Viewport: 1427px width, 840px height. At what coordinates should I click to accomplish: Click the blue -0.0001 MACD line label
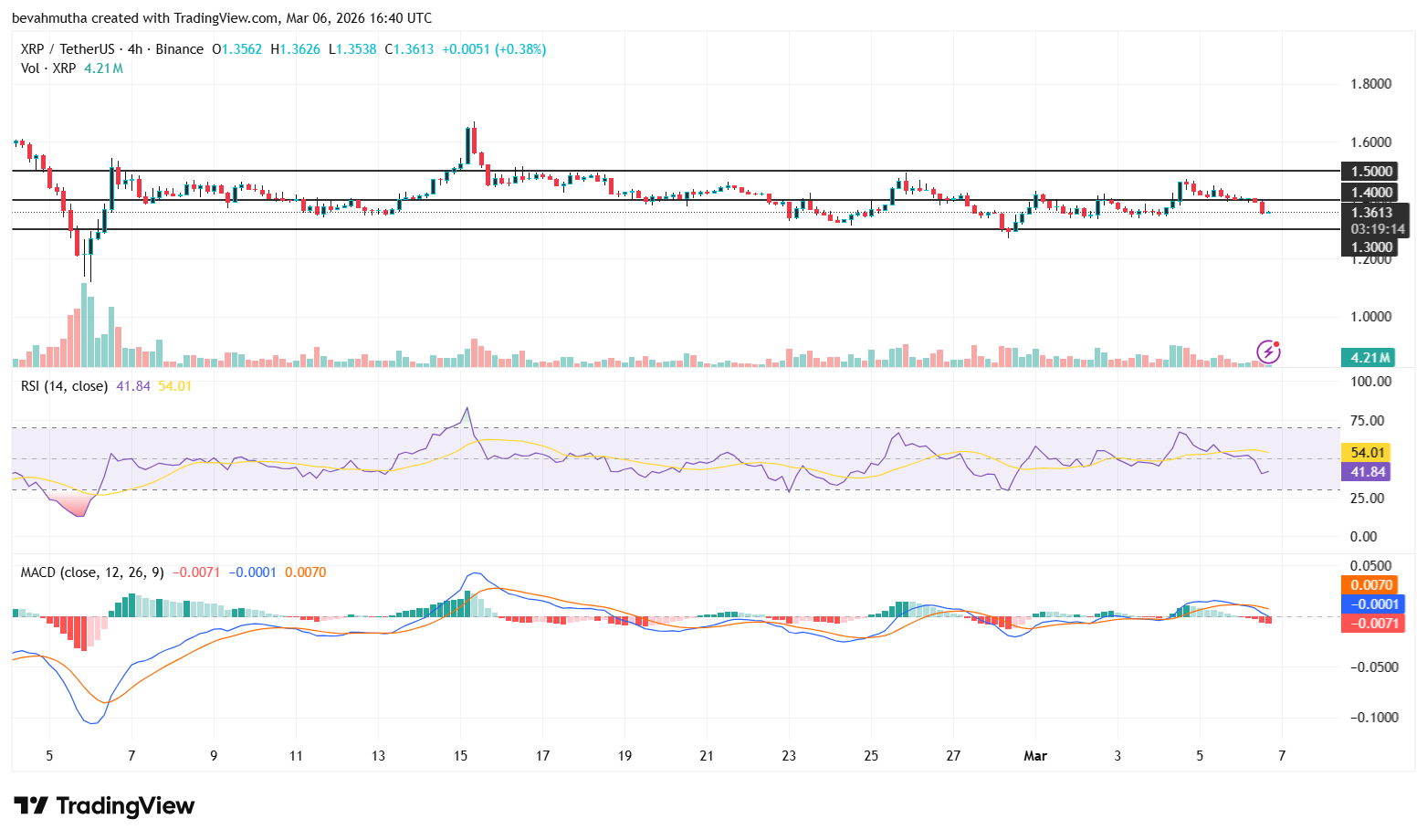coord(1371,604)
